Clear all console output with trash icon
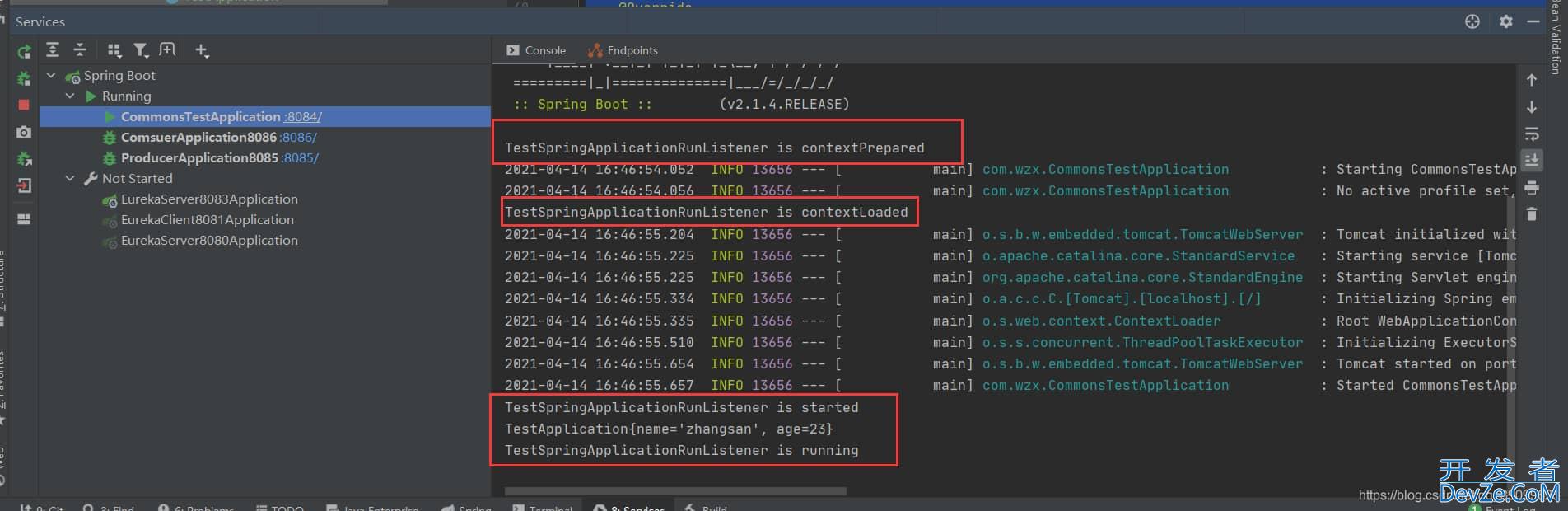Viewport: 1568px width, 511px height. (1532, 214)
